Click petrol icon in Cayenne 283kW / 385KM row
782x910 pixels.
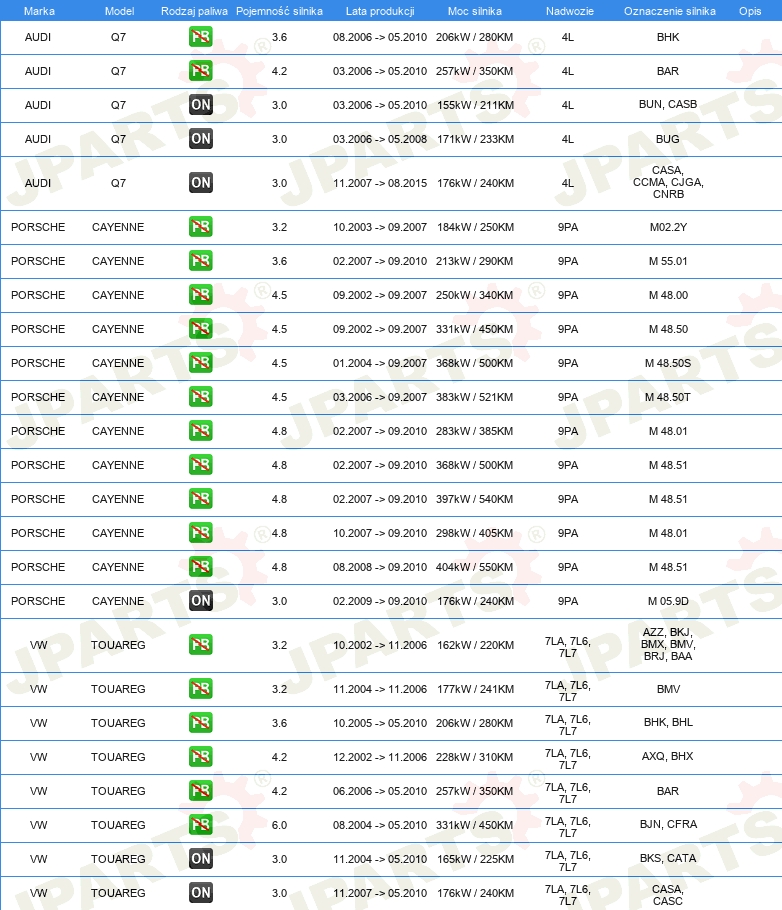tap(200, 431)
